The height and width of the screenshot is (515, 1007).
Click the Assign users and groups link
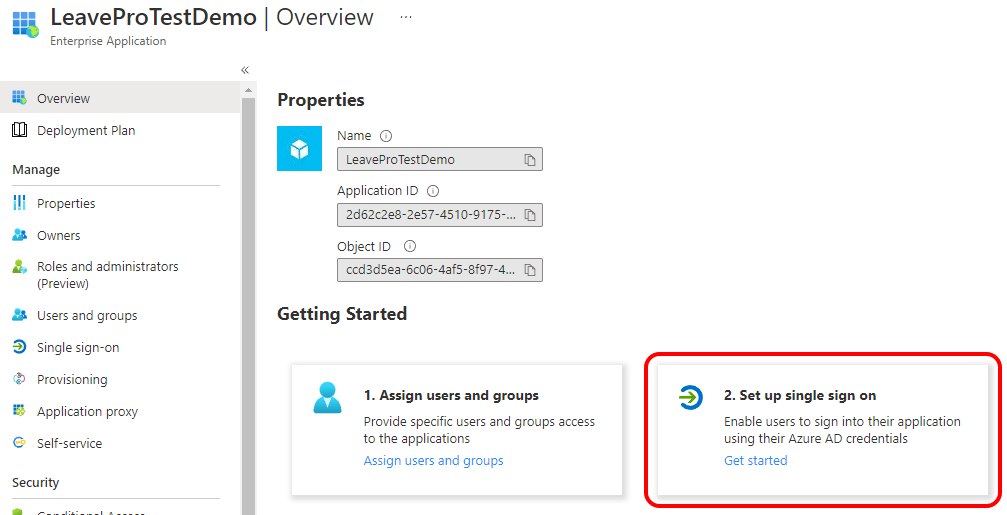click(x=433, y=460)
